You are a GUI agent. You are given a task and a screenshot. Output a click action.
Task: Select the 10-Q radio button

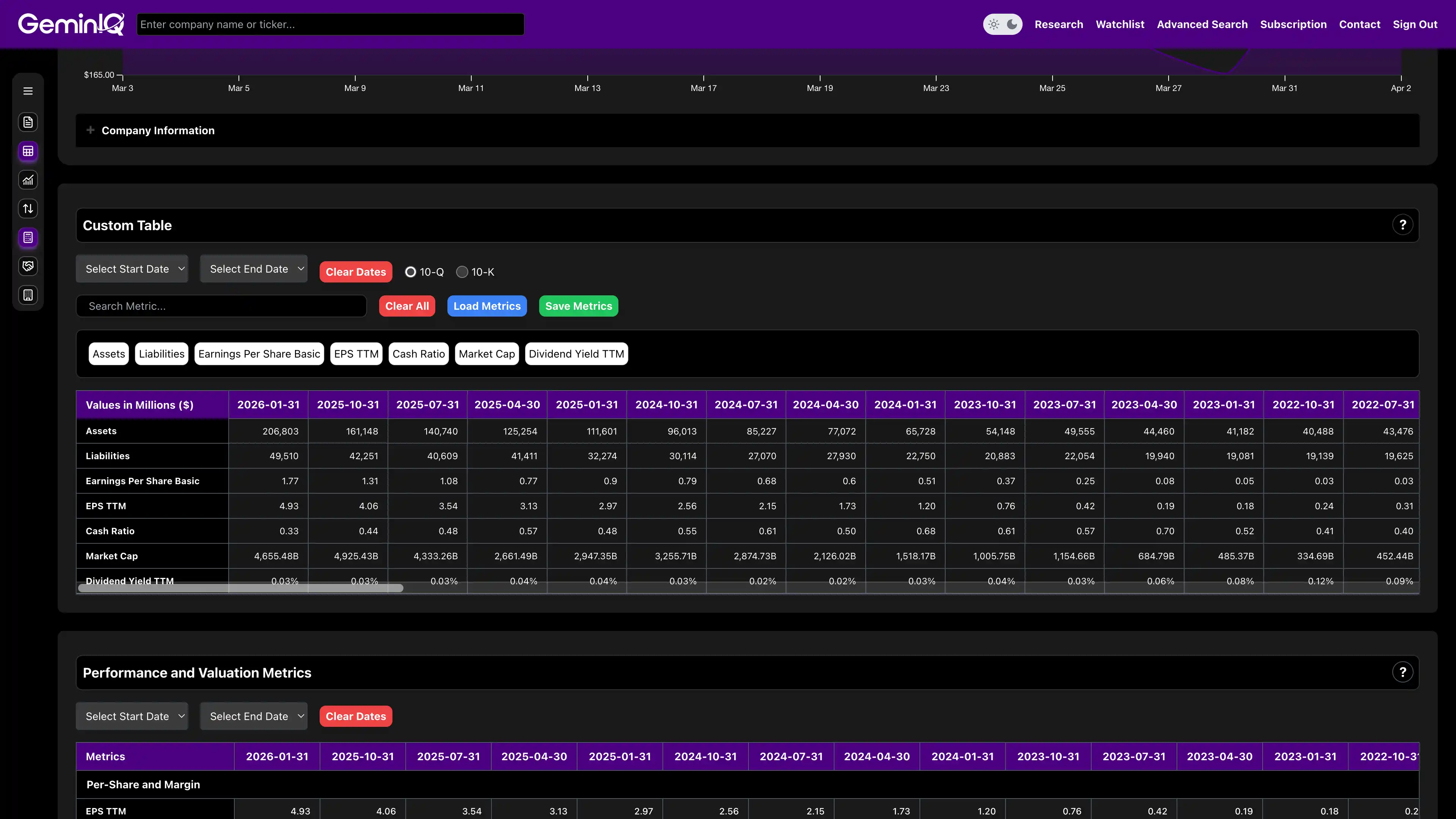410,272
